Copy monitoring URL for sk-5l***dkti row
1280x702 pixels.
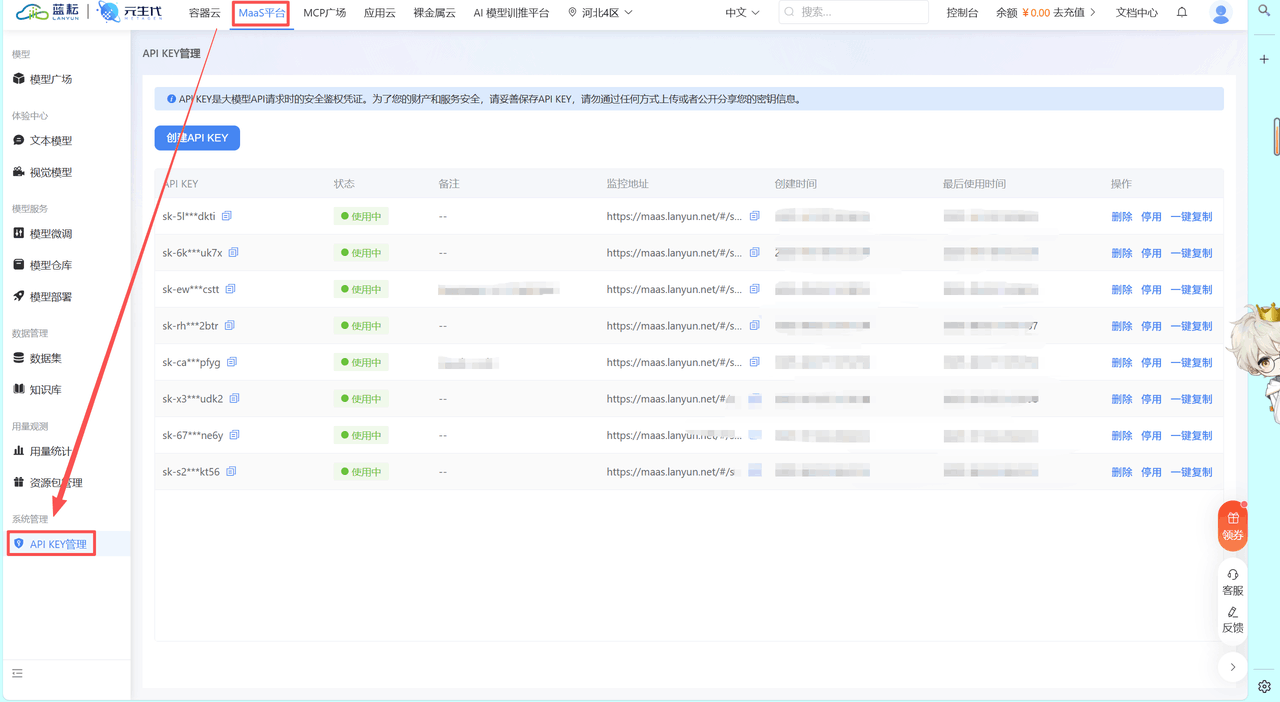pos(755,216)
